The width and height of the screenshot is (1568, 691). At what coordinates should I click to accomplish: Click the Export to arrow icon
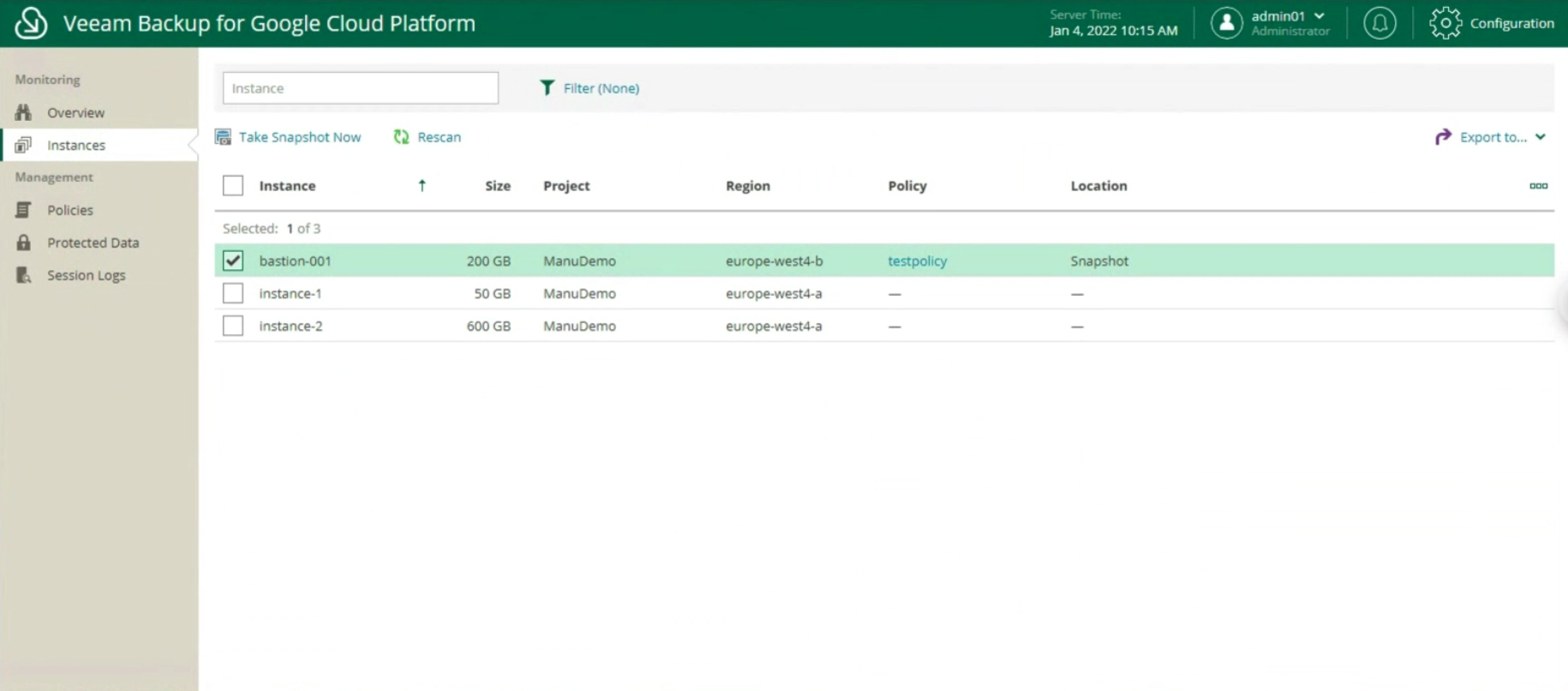[x=1443, y=137]
